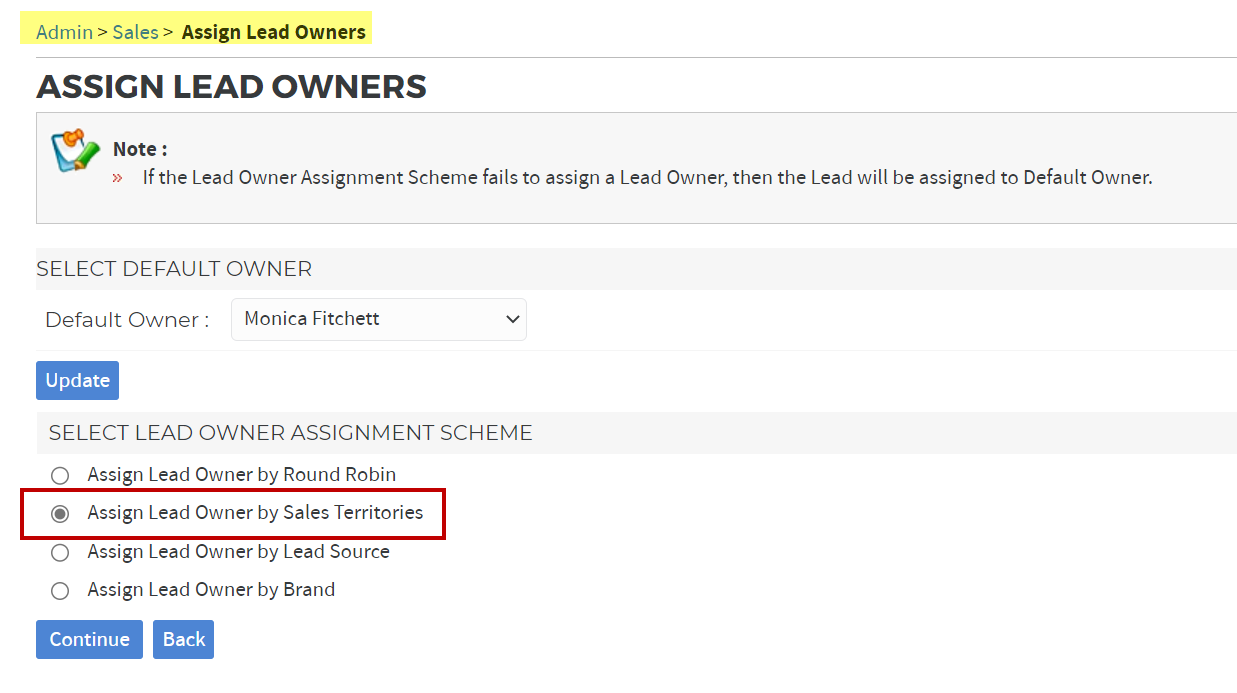1237x693 pixels.
Task: Select the Sales Territories radio button
Action: 60,514
